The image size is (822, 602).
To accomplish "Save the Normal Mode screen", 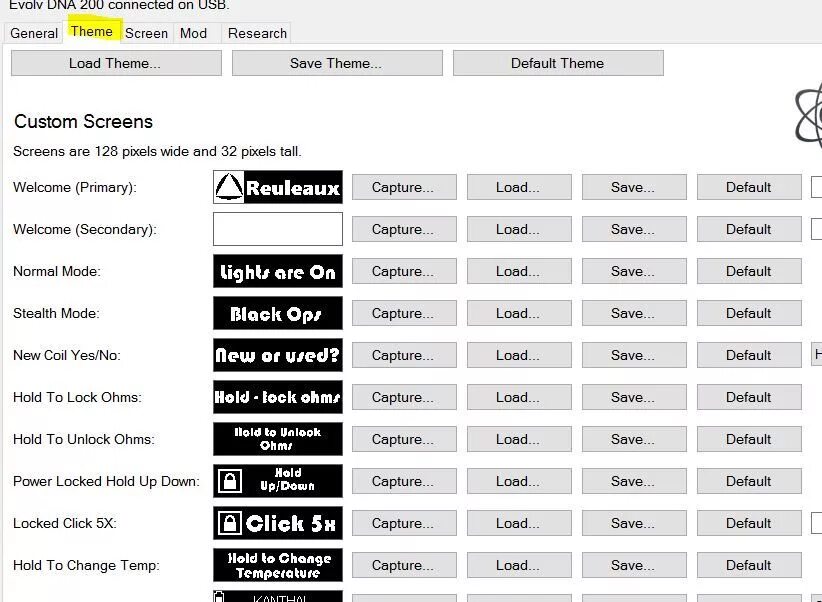I will tap(634, 271).
